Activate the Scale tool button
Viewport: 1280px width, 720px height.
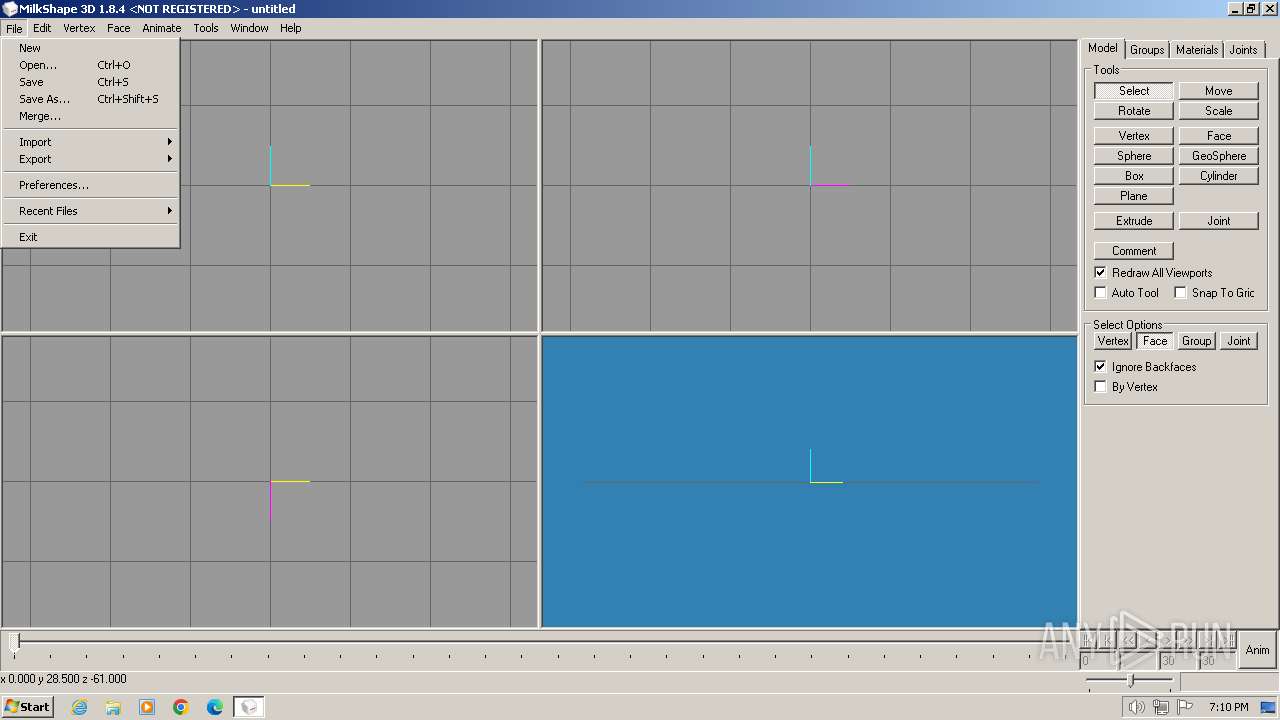pos(1219,111)
